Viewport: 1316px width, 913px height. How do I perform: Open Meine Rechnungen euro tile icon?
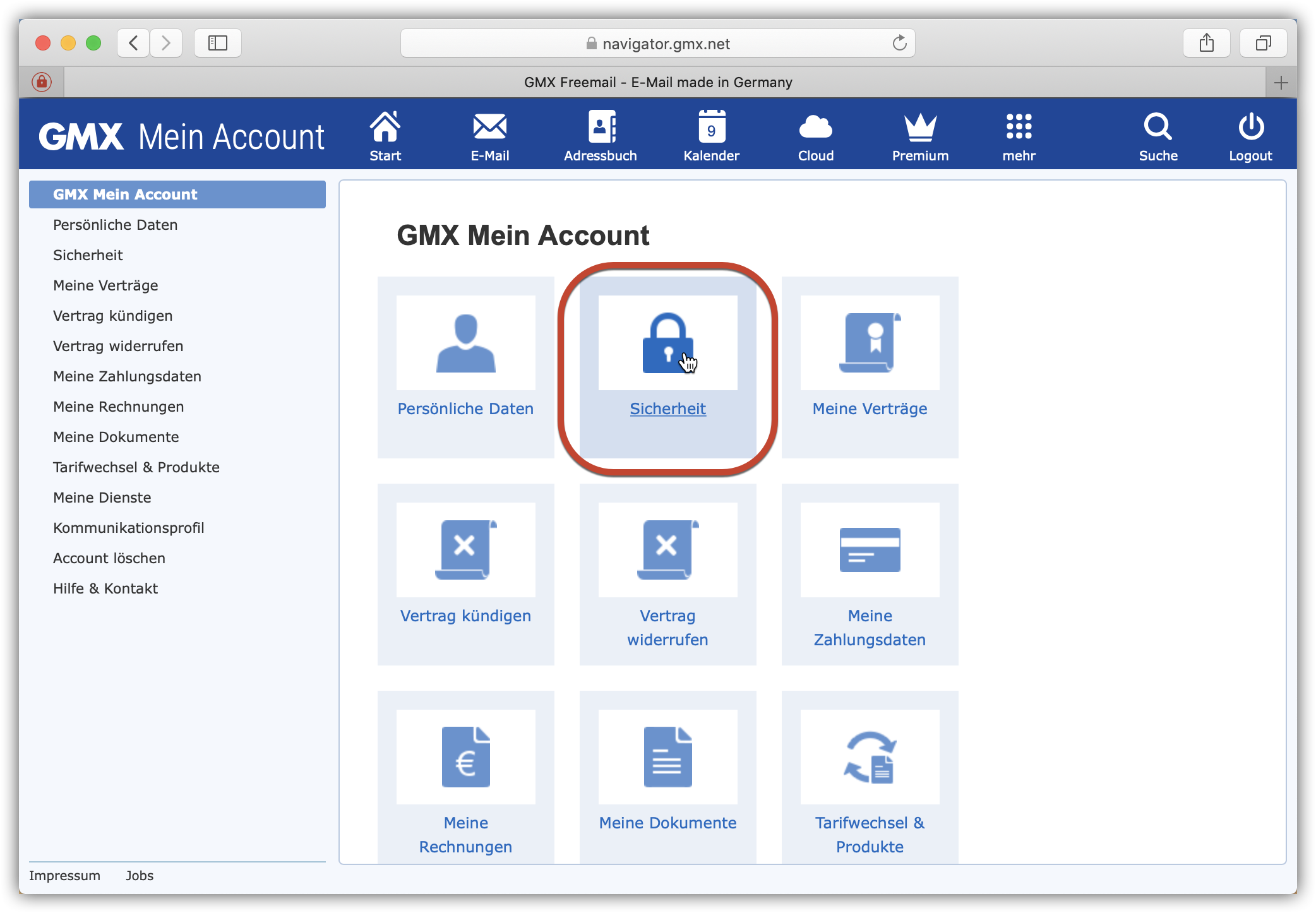[466, 757]
